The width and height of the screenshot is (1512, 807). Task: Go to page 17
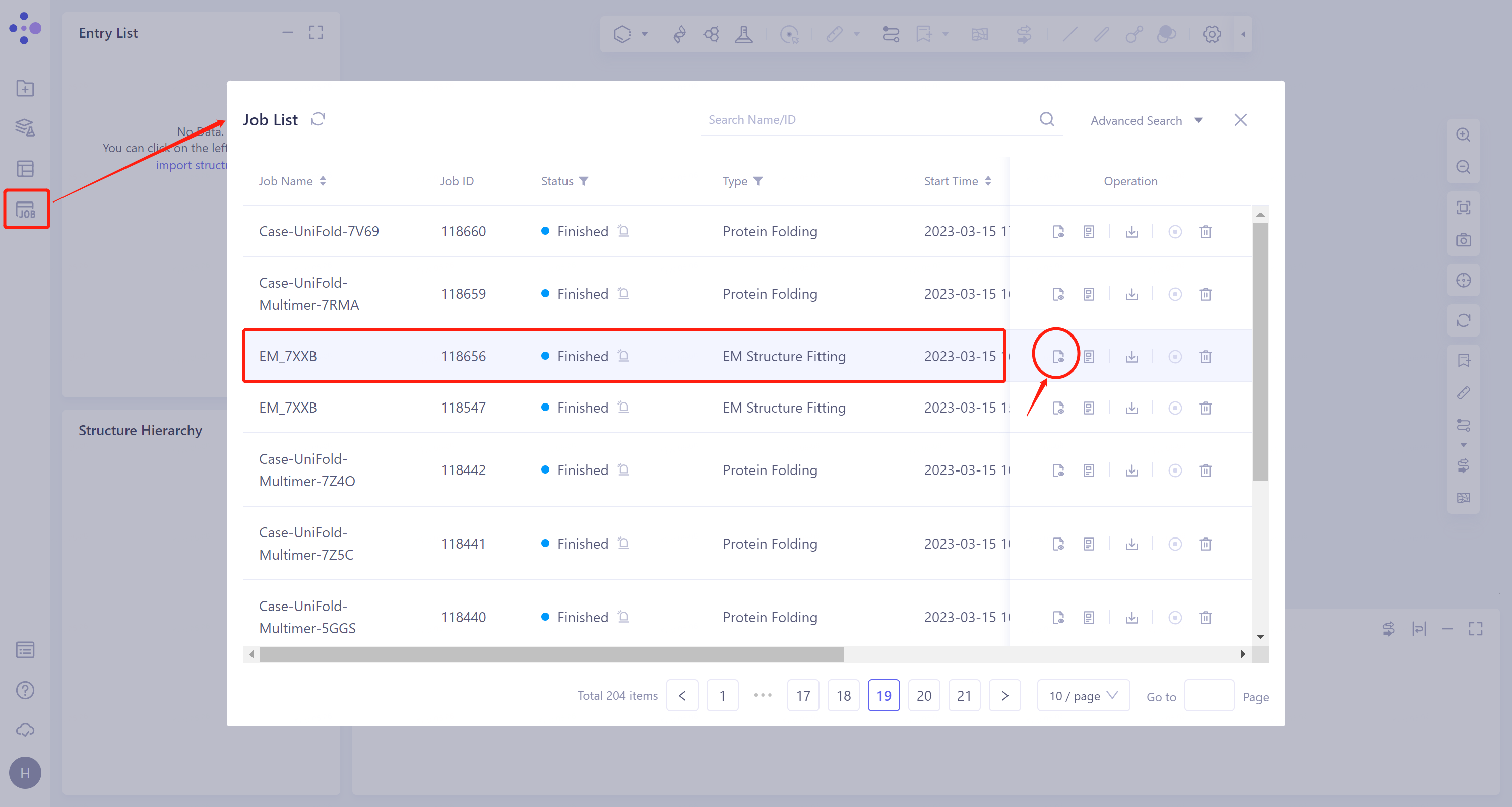[x=802, y=696]
